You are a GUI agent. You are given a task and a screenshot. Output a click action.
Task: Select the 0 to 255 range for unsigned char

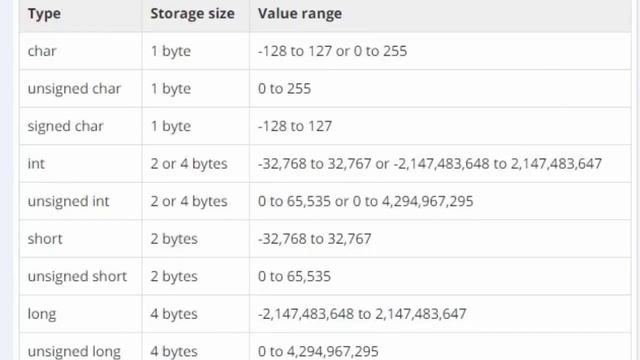(x=284, y=89)
